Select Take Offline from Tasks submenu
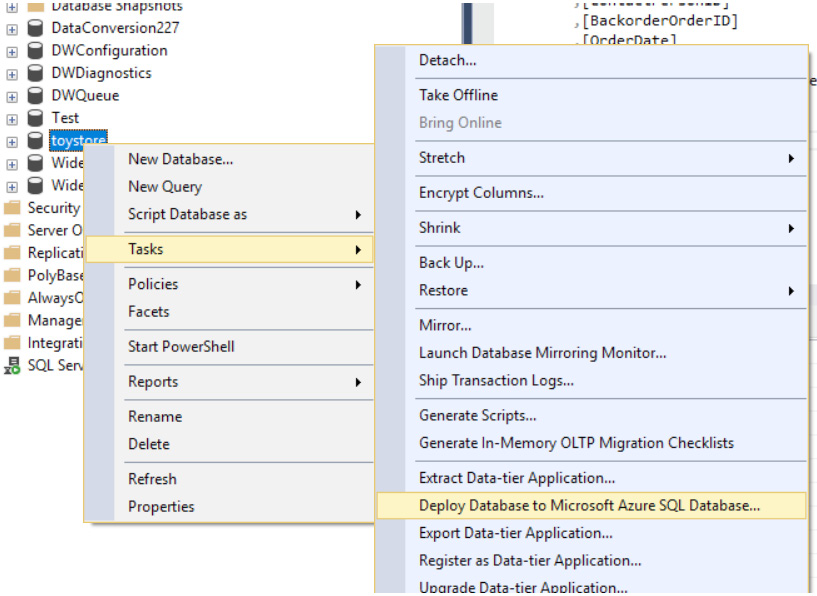Image resolution: width=817 pixels, height=596 pixels. coord(458,95)
